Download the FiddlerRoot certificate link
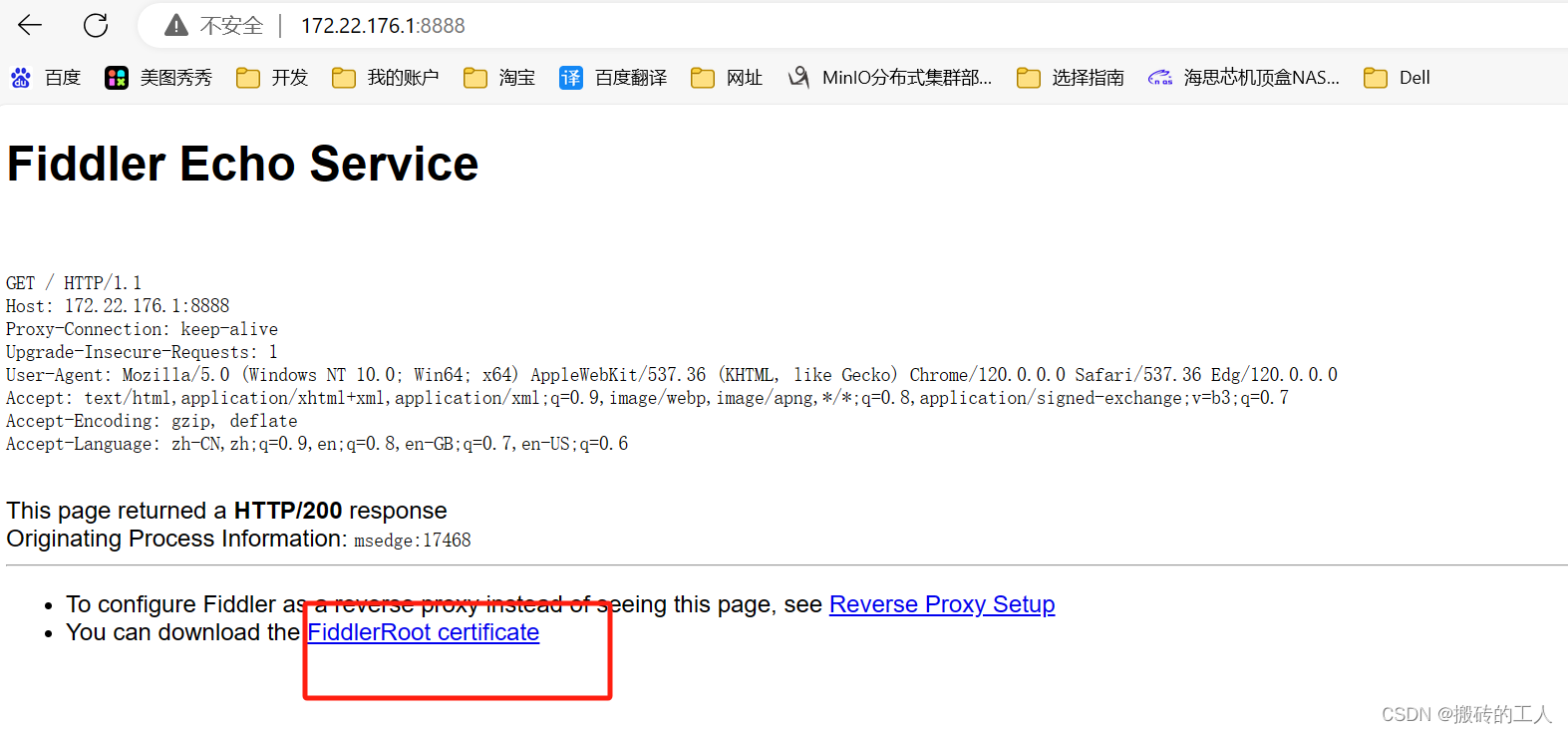Screen dimensions: 1568x734 click(424, 632)
